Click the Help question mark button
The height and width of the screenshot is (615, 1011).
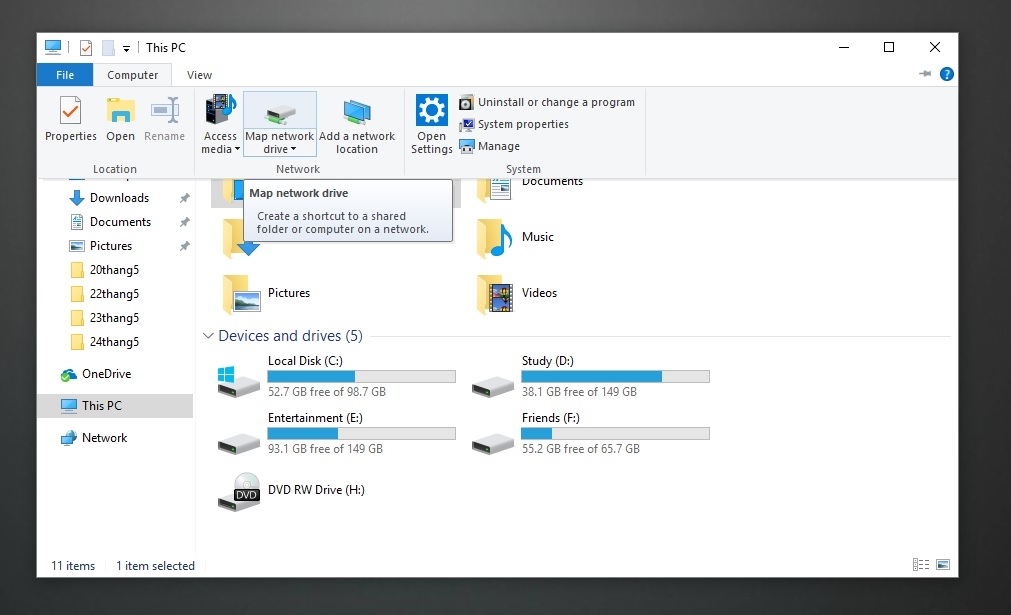945,73
